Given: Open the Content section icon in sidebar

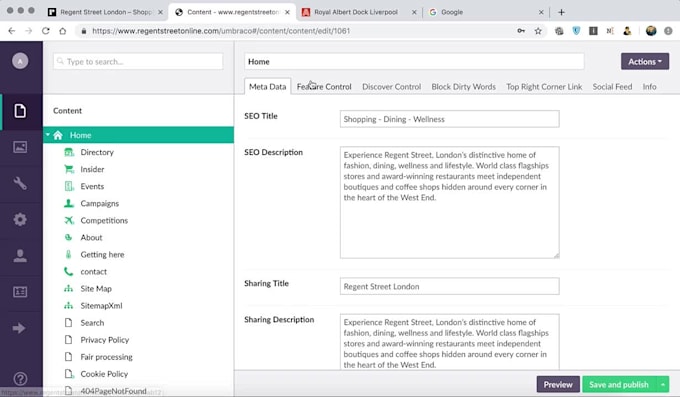Looking at the screenshot, I should (20, 111).
